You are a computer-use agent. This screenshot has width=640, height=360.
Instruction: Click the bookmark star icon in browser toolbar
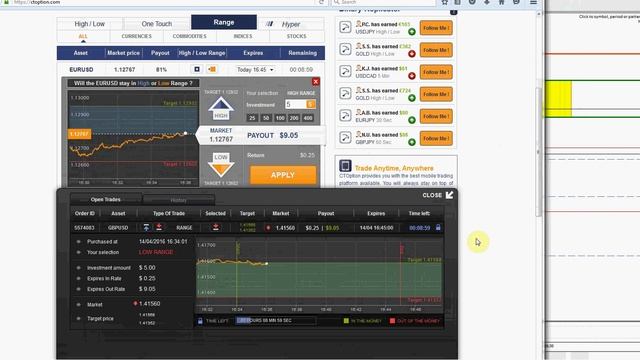pyautogui.click(x=444, y=2)
